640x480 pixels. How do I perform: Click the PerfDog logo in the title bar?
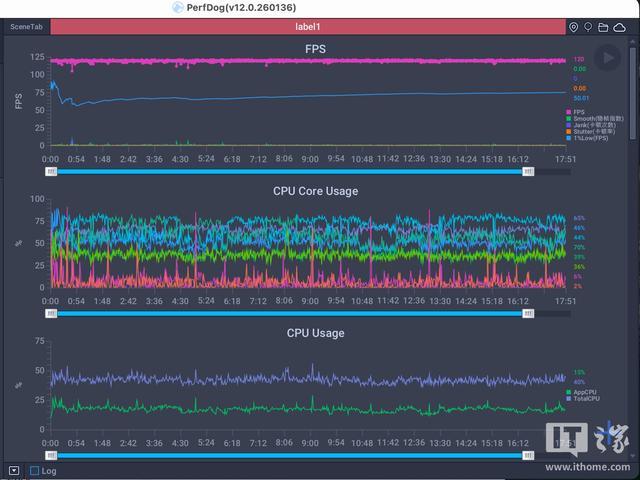click(178, 7)
